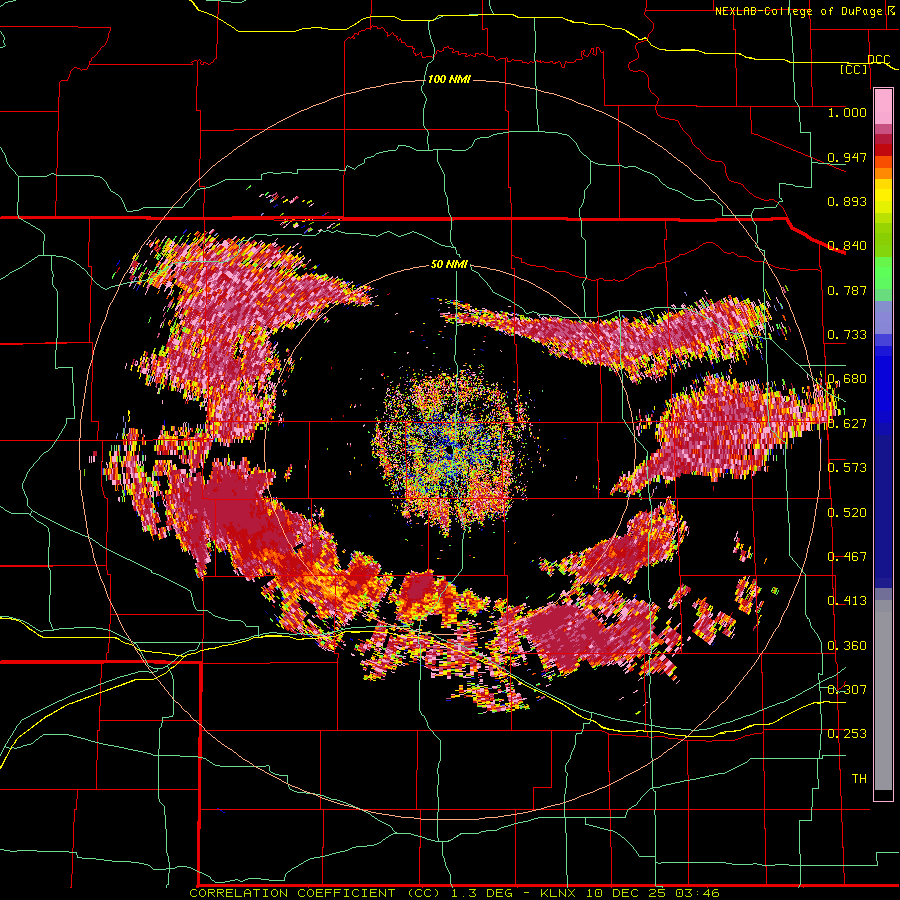Image resolution: width=900 pixels, height=900 pixels.
Task: Click the 0.573 value on the color scale
Action: click(x=847, y=468)
